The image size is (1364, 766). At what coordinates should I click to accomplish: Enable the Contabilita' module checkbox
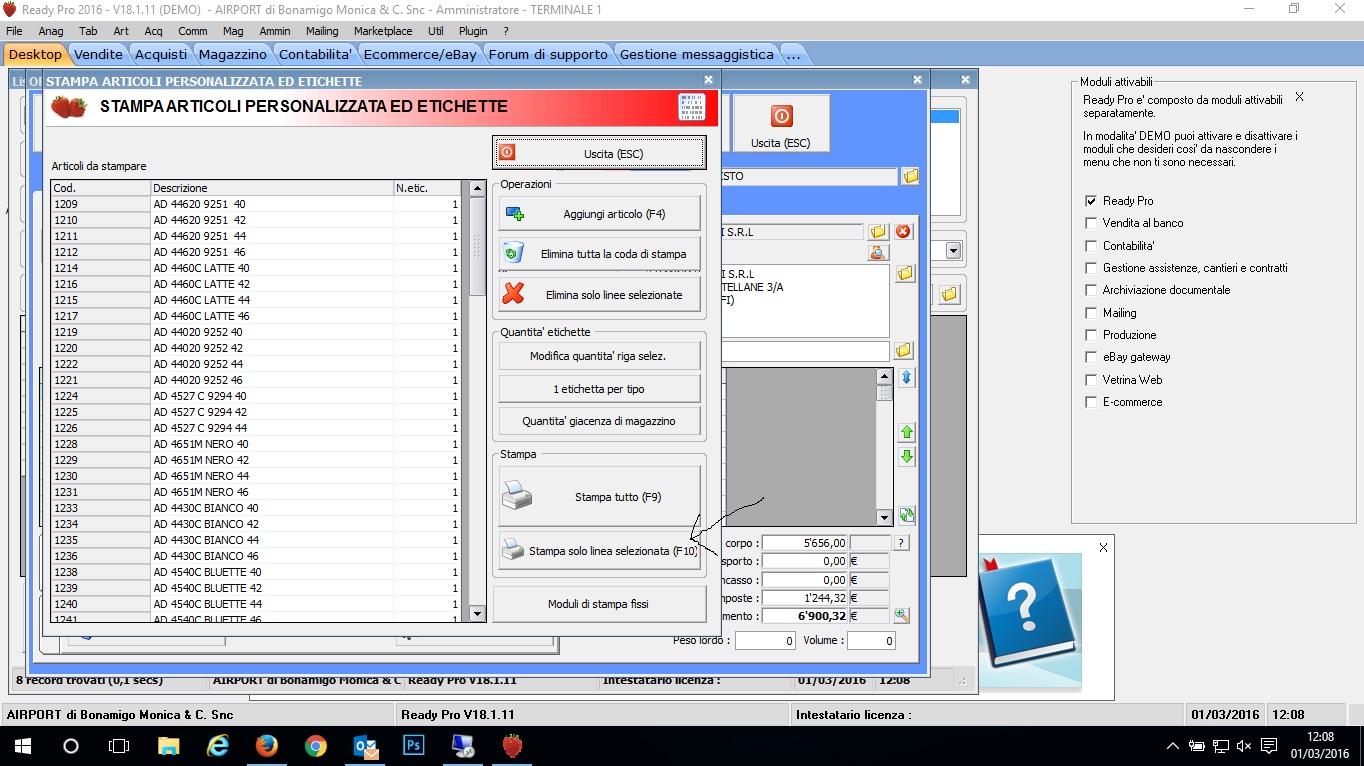(1091, 245)
